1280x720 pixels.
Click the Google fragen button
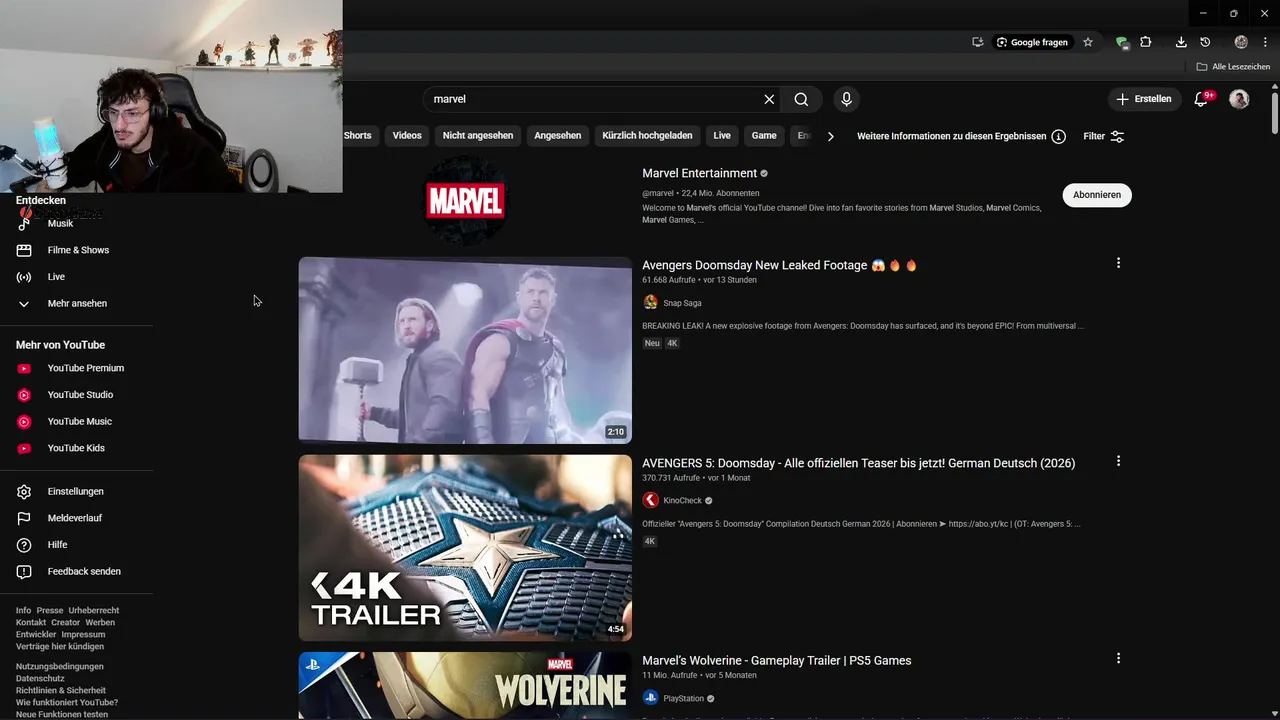pos(1032,42)
